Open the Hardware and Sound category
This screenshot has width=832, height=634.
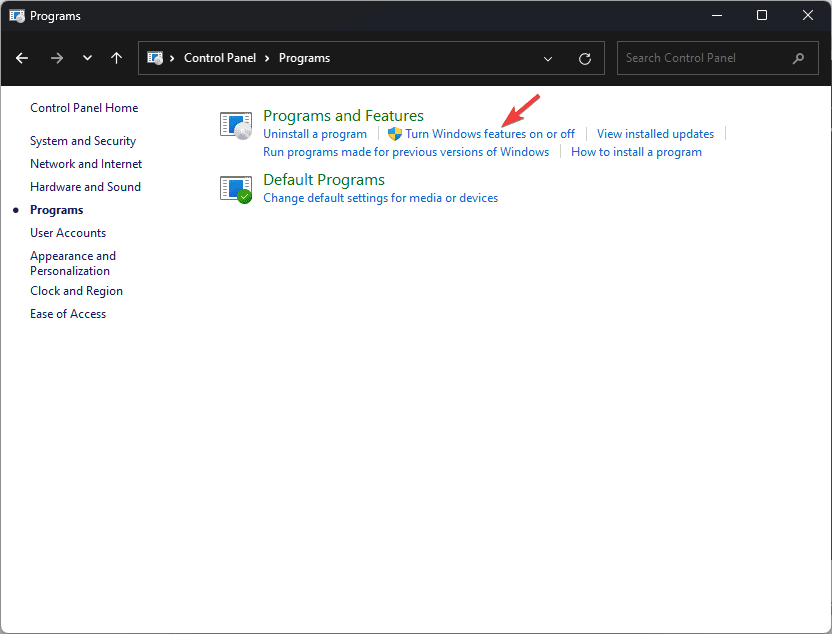(85, 186)
